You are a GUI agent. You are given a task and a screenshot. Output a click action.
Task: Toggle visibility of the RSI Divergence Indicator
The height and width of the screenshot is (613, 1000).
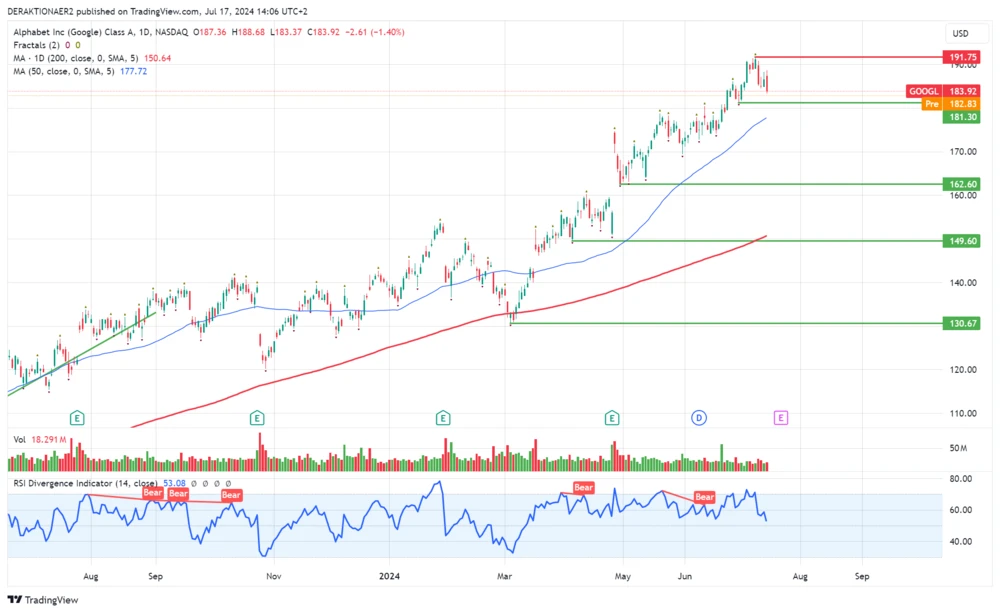click(196, 483)
